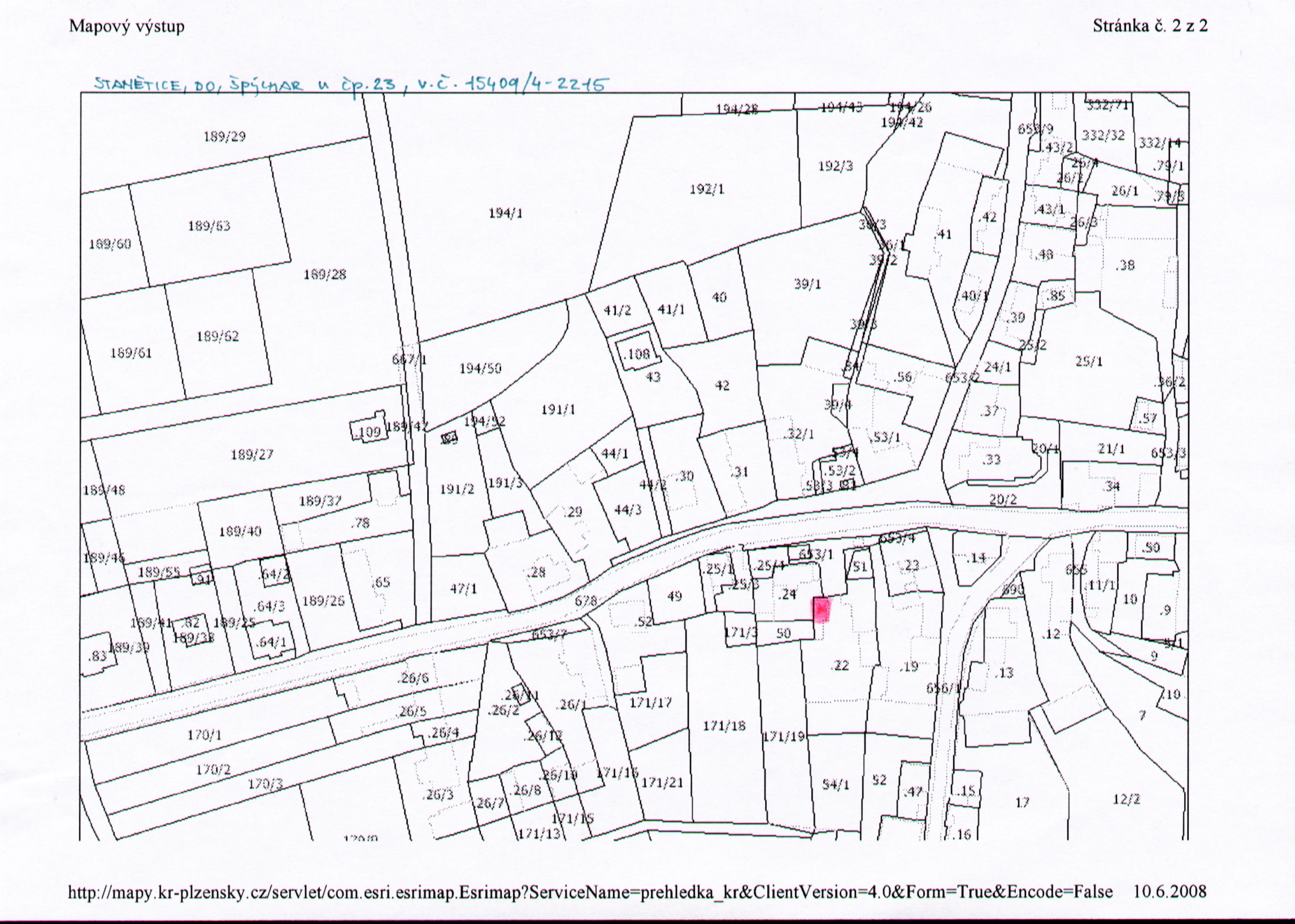
Task: Click parcel label 191/1
Action: tap(558, 410)
